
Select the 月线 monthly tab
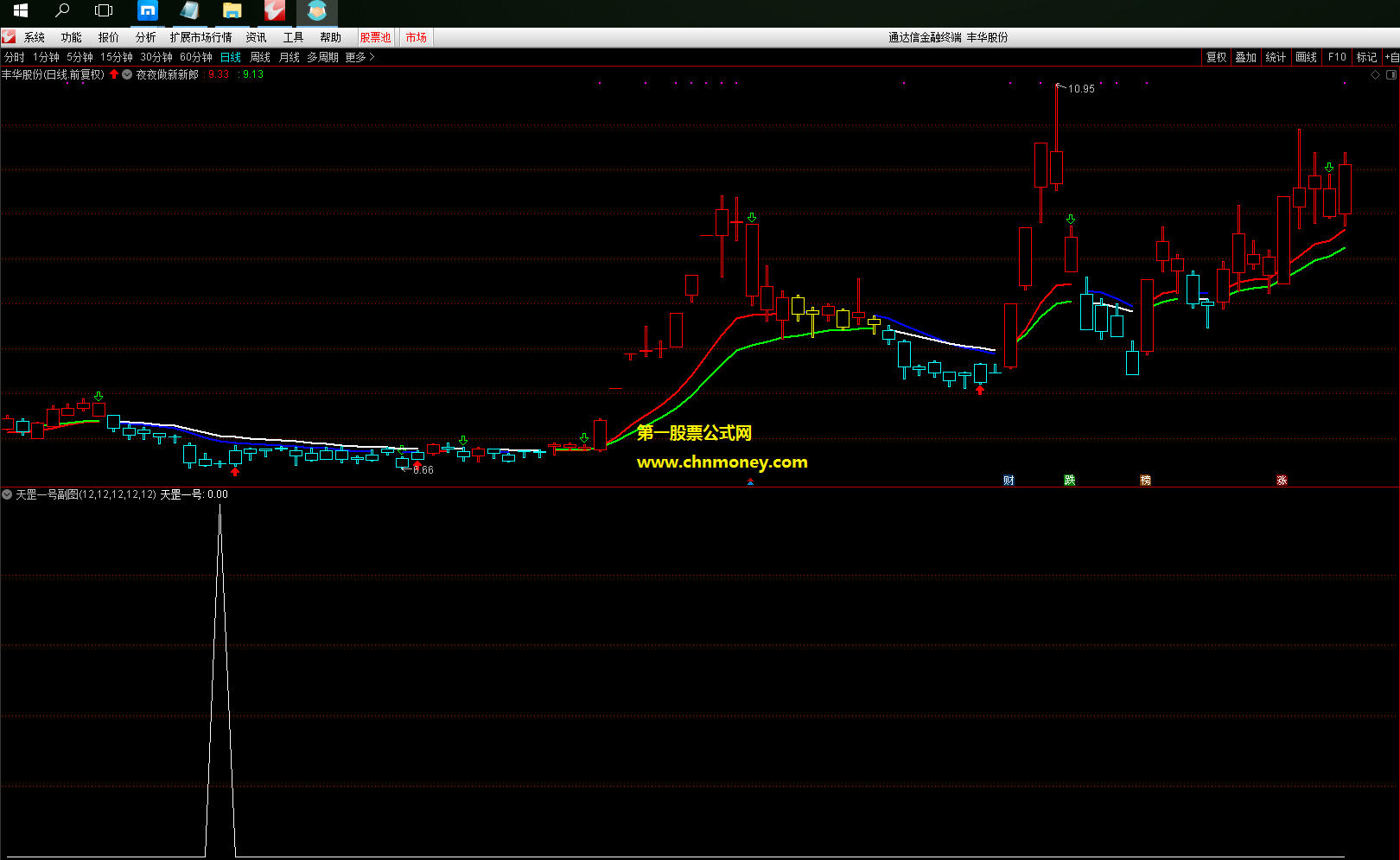[290, 57]
